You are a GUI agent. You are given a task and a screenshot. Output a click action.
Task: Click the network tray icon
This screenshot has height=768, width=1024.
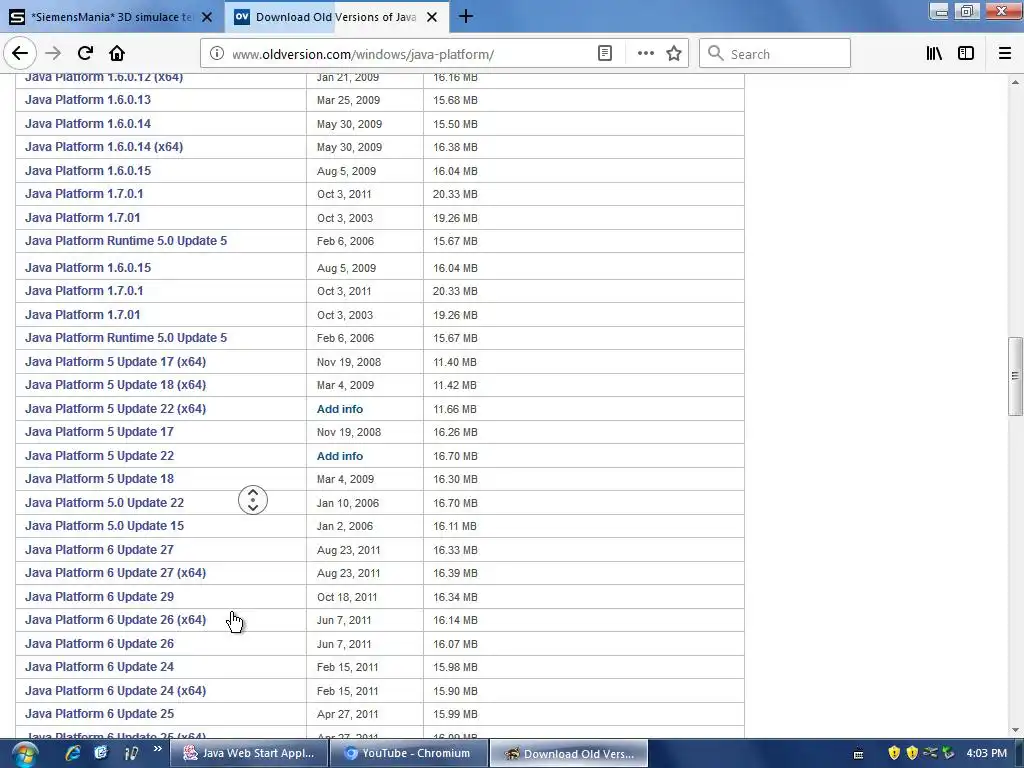931,753
